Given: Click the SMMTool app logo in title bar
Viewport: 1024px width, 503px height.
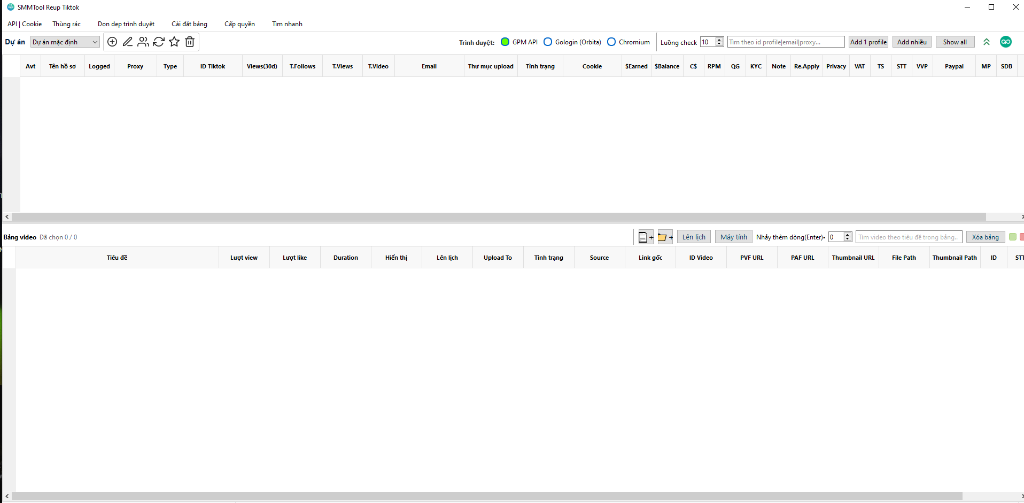Looking at the screenshot, I should point(10,7).
